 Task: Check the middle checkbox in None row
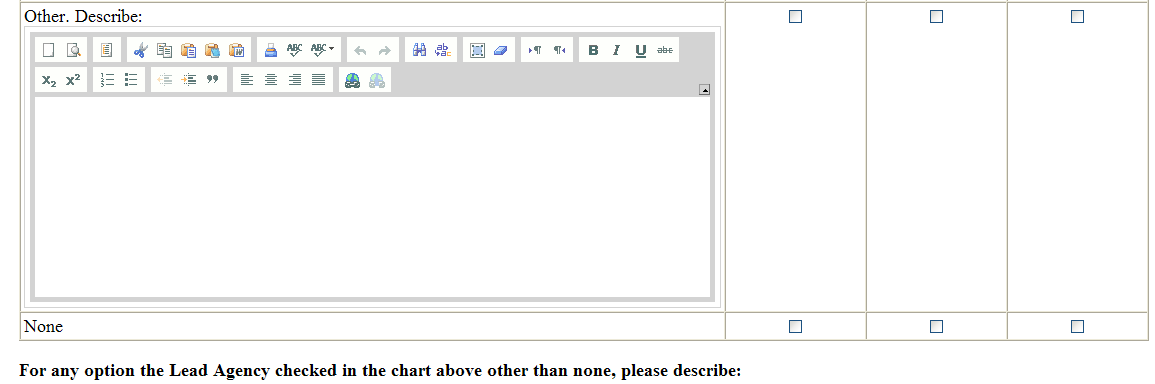(936, 326)
